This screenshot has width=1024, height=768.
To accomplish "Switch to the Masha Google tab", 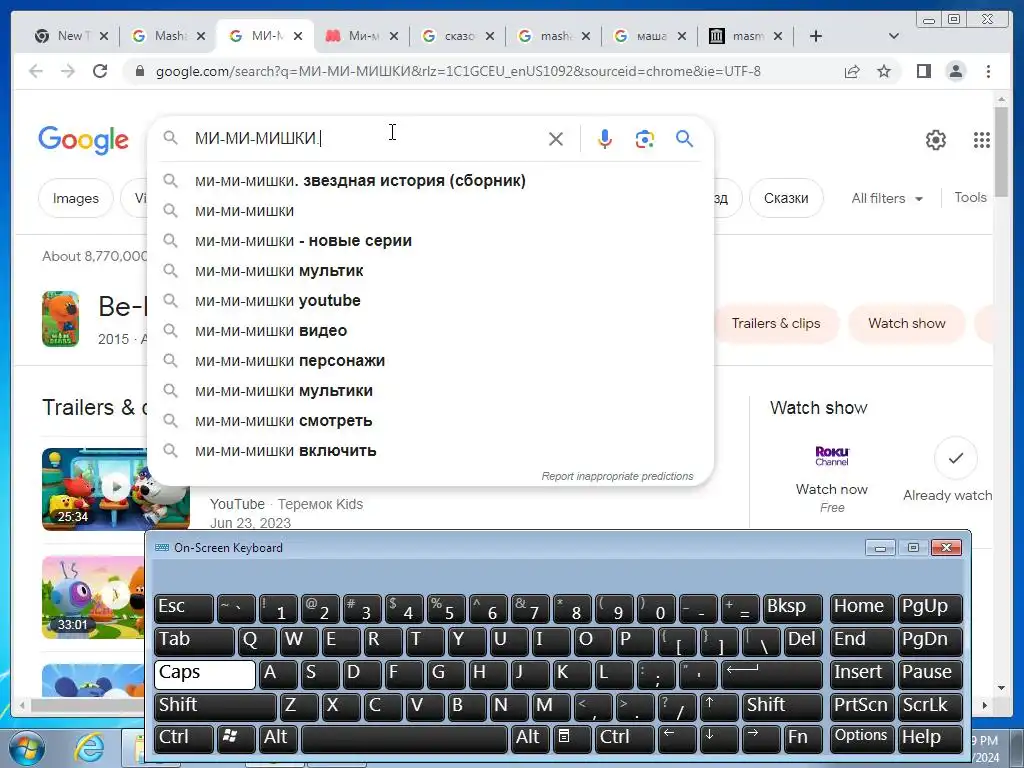I will click(x=168, y=36).
